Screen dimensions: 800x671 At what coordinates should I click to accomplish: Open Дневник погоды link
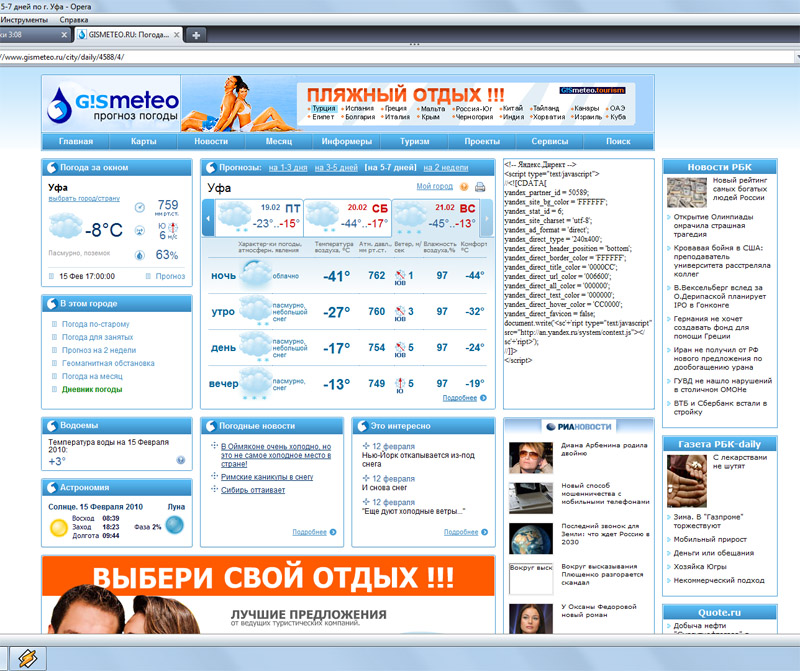click(92, 389)
